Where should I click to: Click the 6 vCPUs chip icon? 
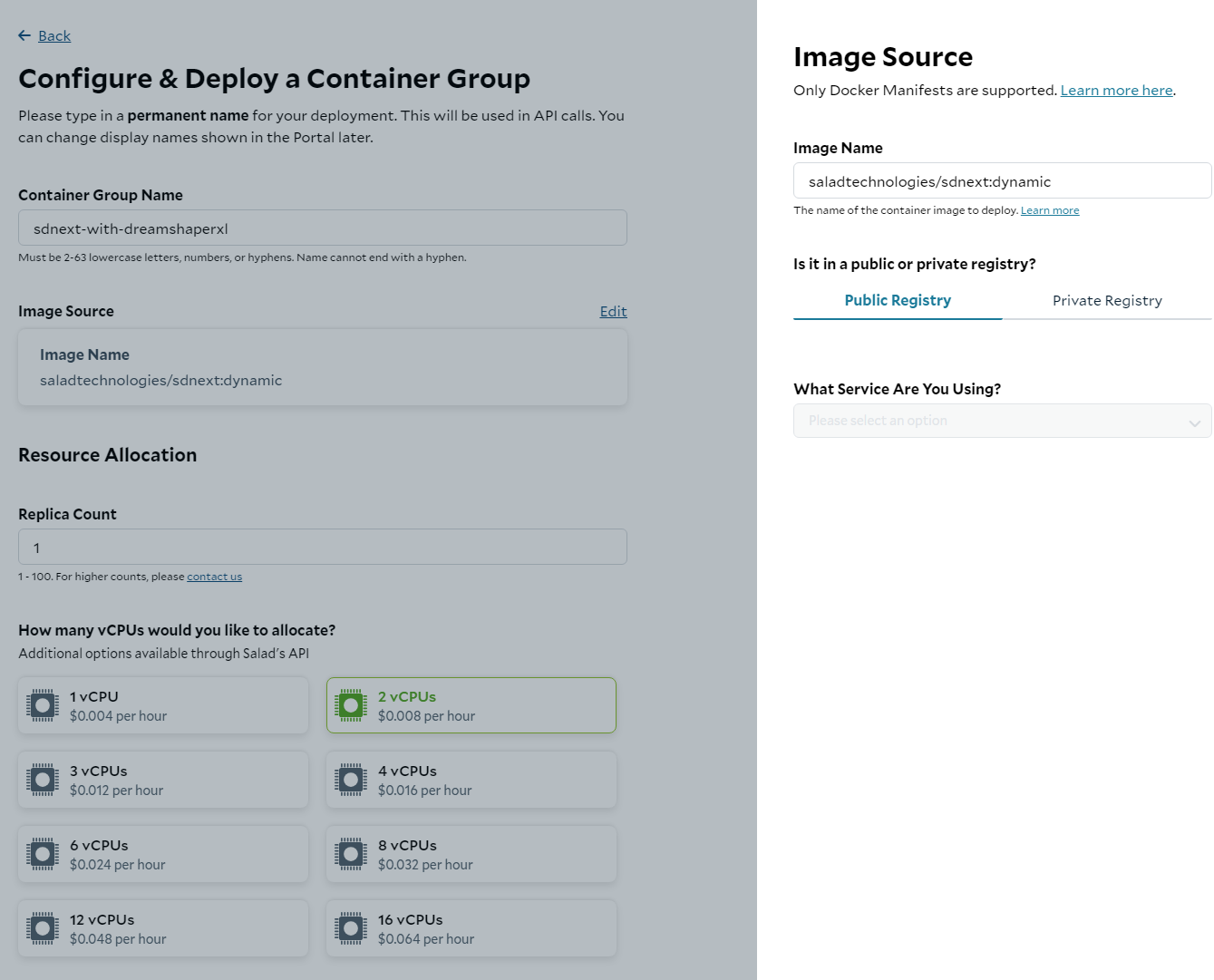[43, 854]
